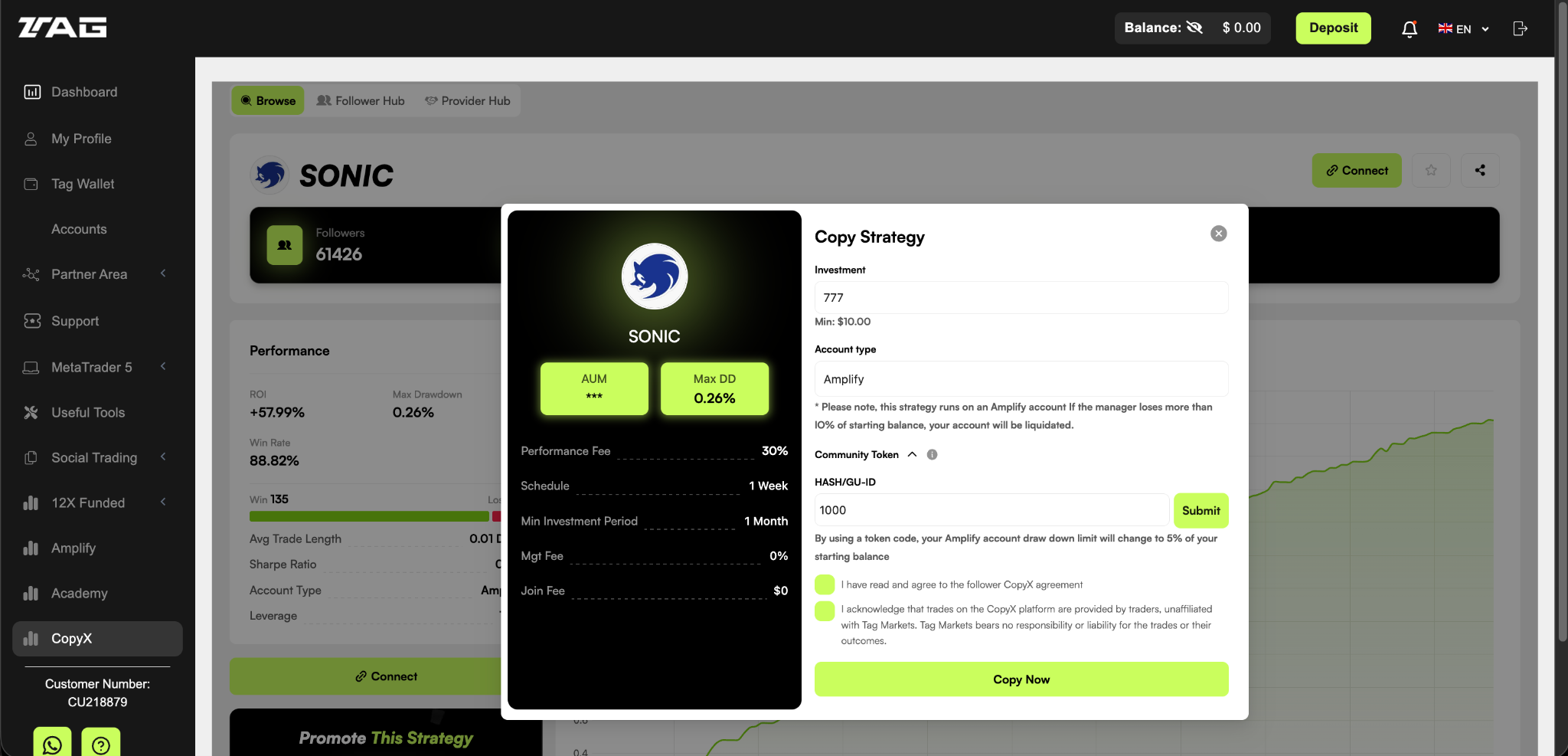Submit the HASH/GU-ID token code

[1200, 510]
